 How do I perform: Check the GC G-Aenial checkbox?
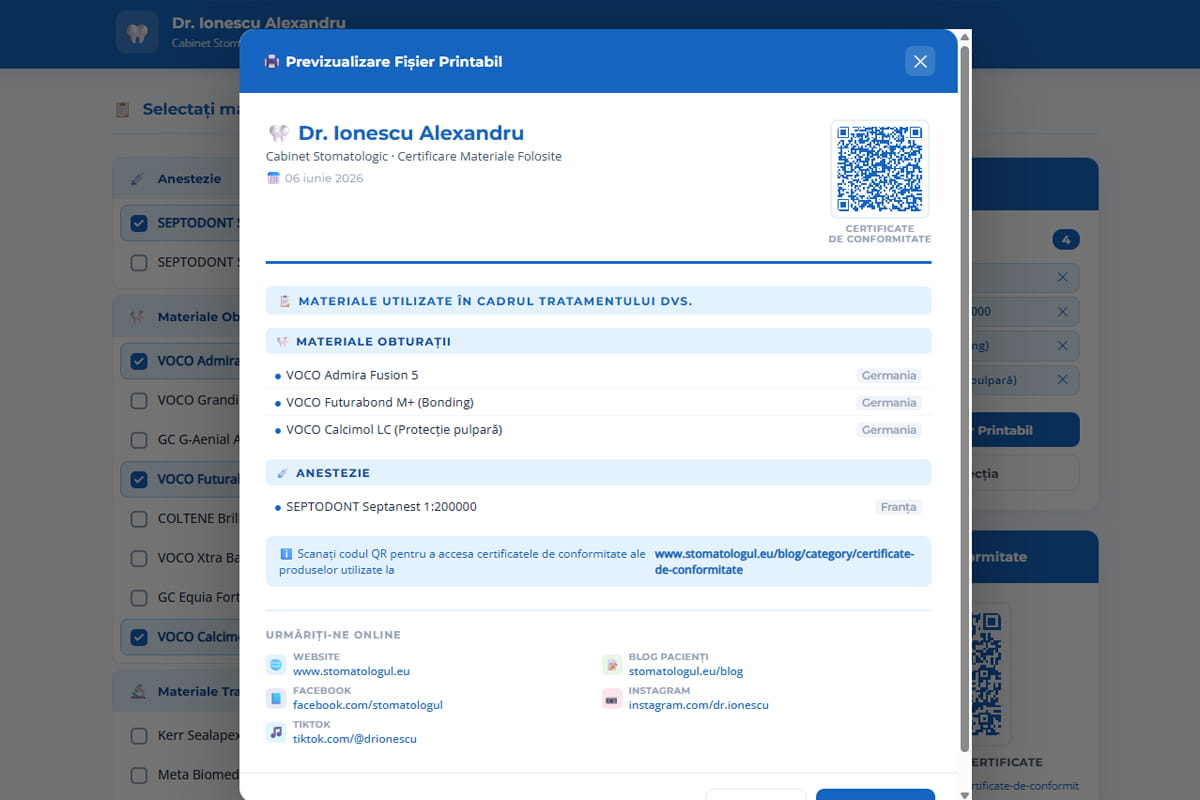(139, 439)
